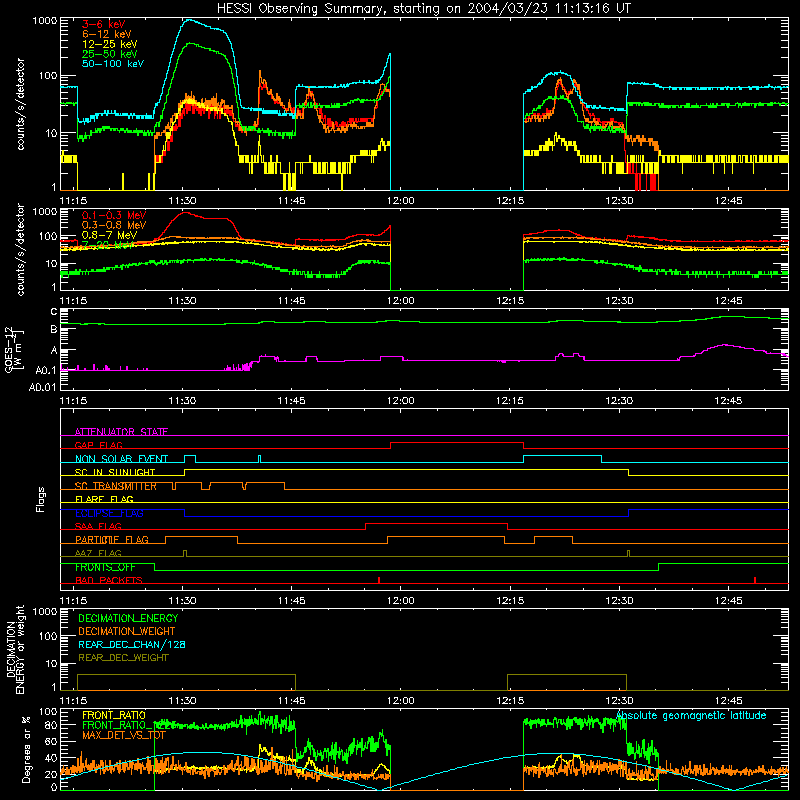
Task: Click the magenta GOES curve peak near 12:45
Action: [724, 345]
